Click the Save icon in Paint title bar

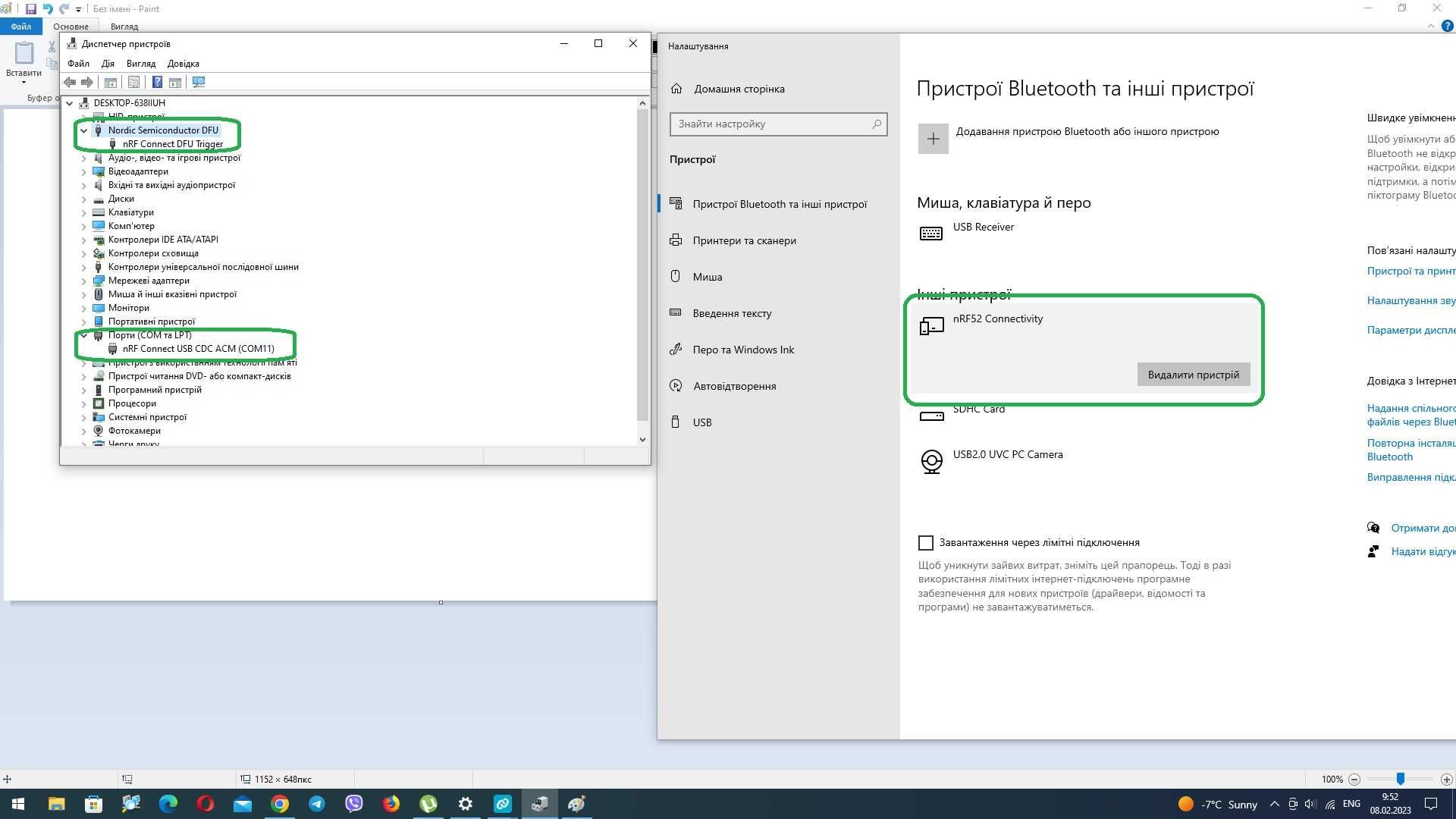coord(30,9)
